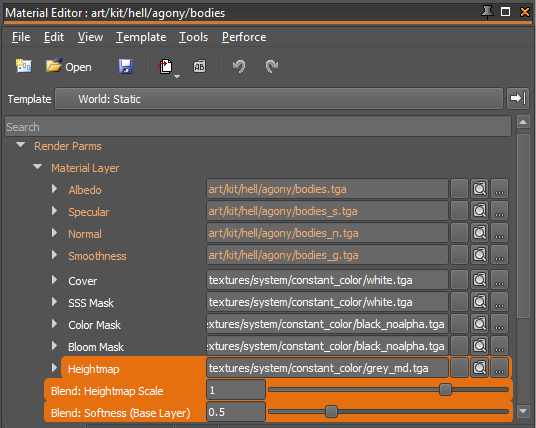Toggle the small square box in SSS Mask row
The image size is (536, 428).
click(x=459, y=302)
